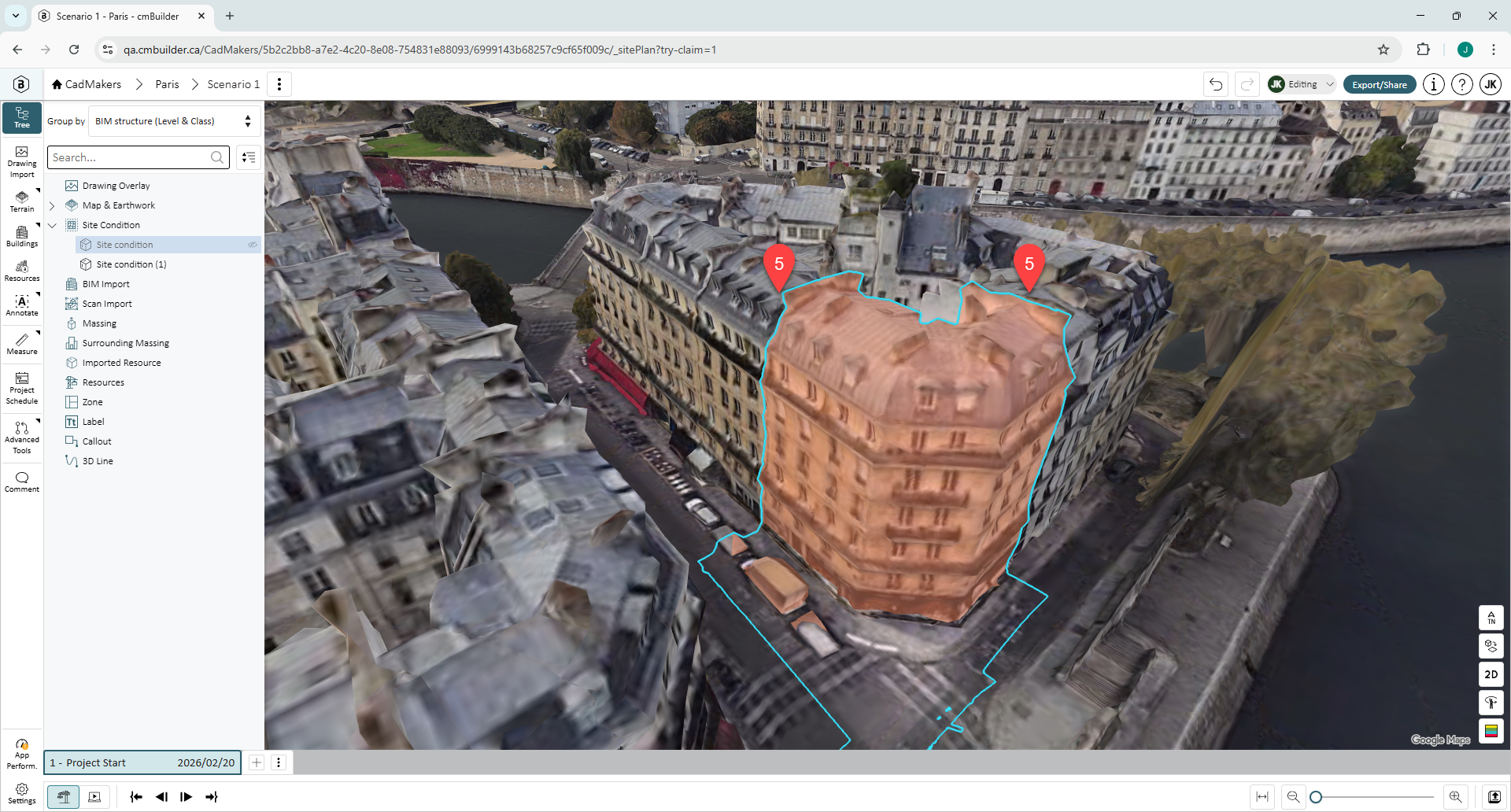Select the BIM Import tree item
Viewport: 1511px width, 812px height.
pyautogui.click(x=105, y=284)
